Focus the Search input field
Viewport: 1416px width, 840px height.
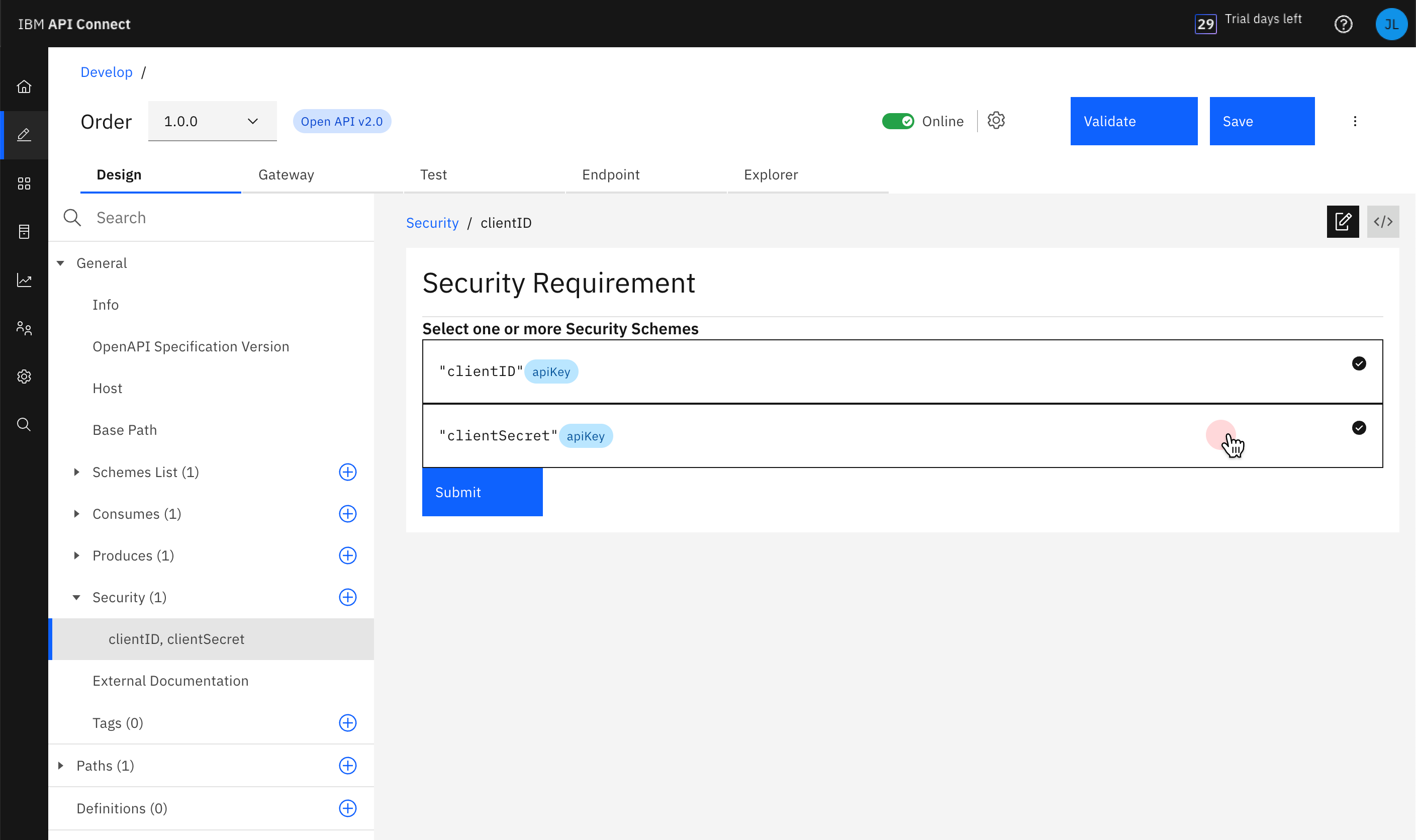pyautogui.click(x=226, y=218)
